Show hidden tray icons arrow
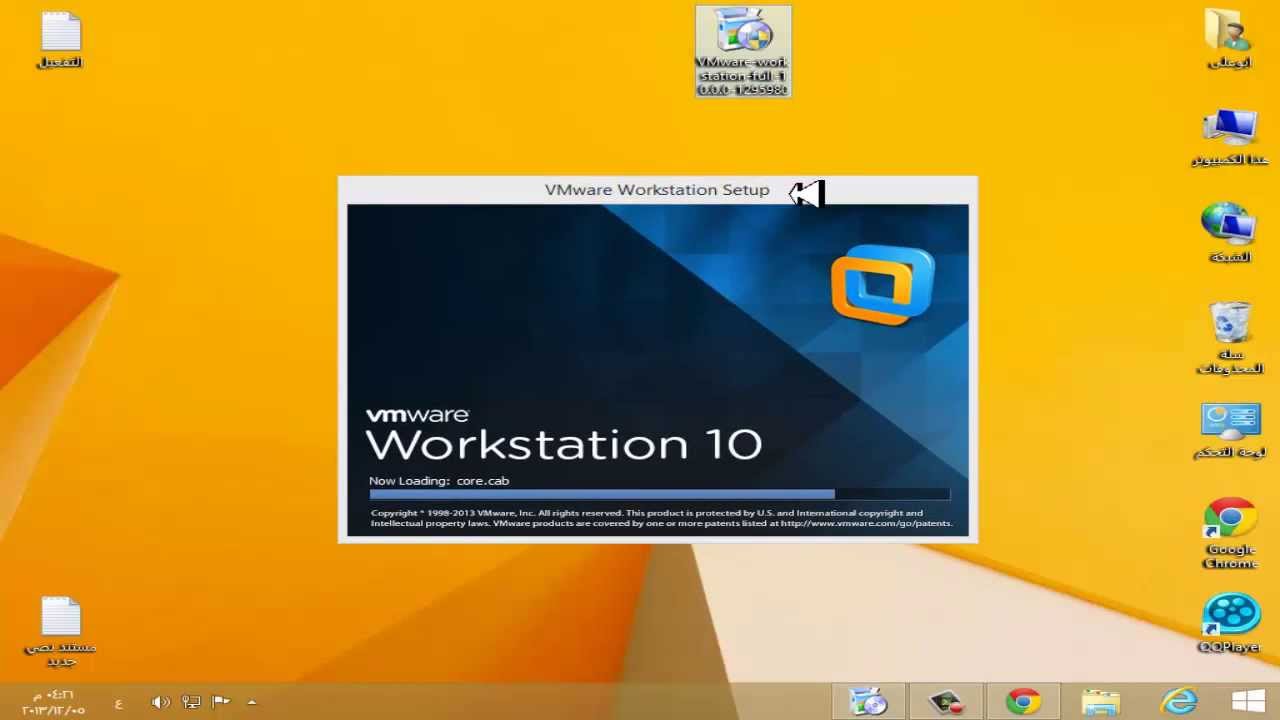This screenshot has height=720, width=1280. tap(252, 702)
